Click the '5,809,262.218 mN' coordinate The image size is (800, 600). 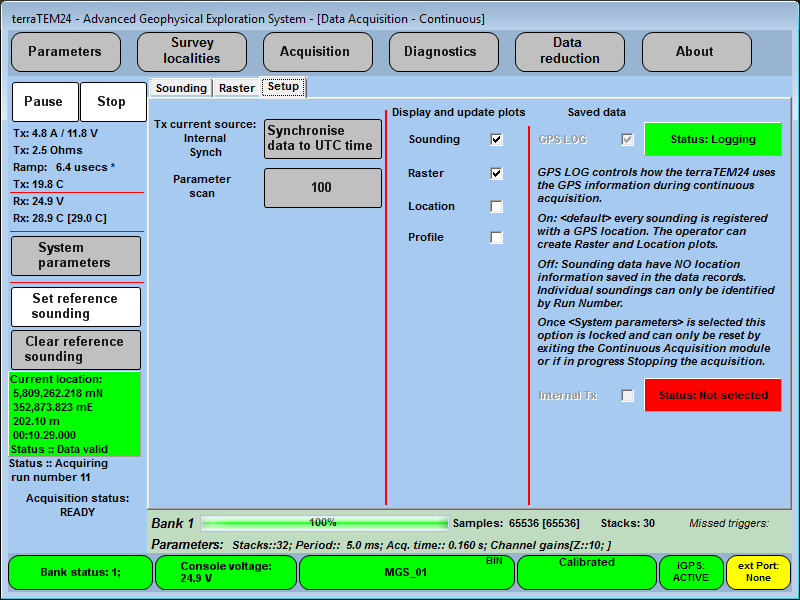pyautogui.click(x=58, y=393)
